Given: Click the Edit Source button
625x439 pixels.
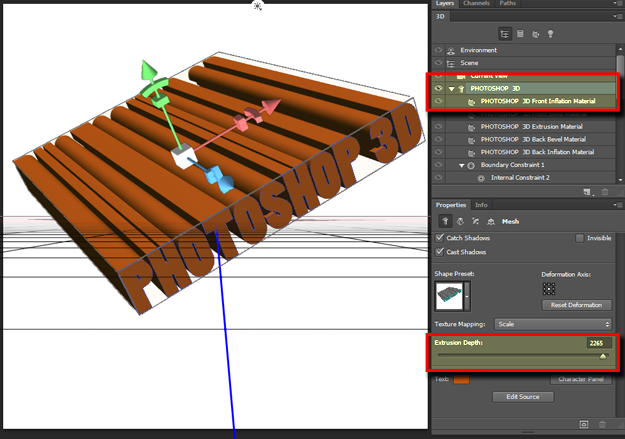Looking at the screenshot, I should tap(523, 397).
